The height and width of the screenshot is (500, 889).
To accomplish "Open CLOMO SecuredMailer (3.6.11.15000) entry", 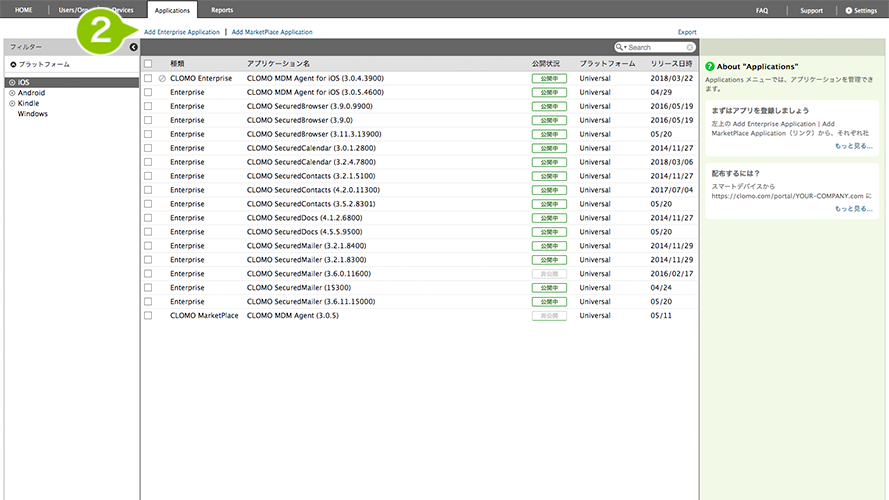I will pos(311,302).
